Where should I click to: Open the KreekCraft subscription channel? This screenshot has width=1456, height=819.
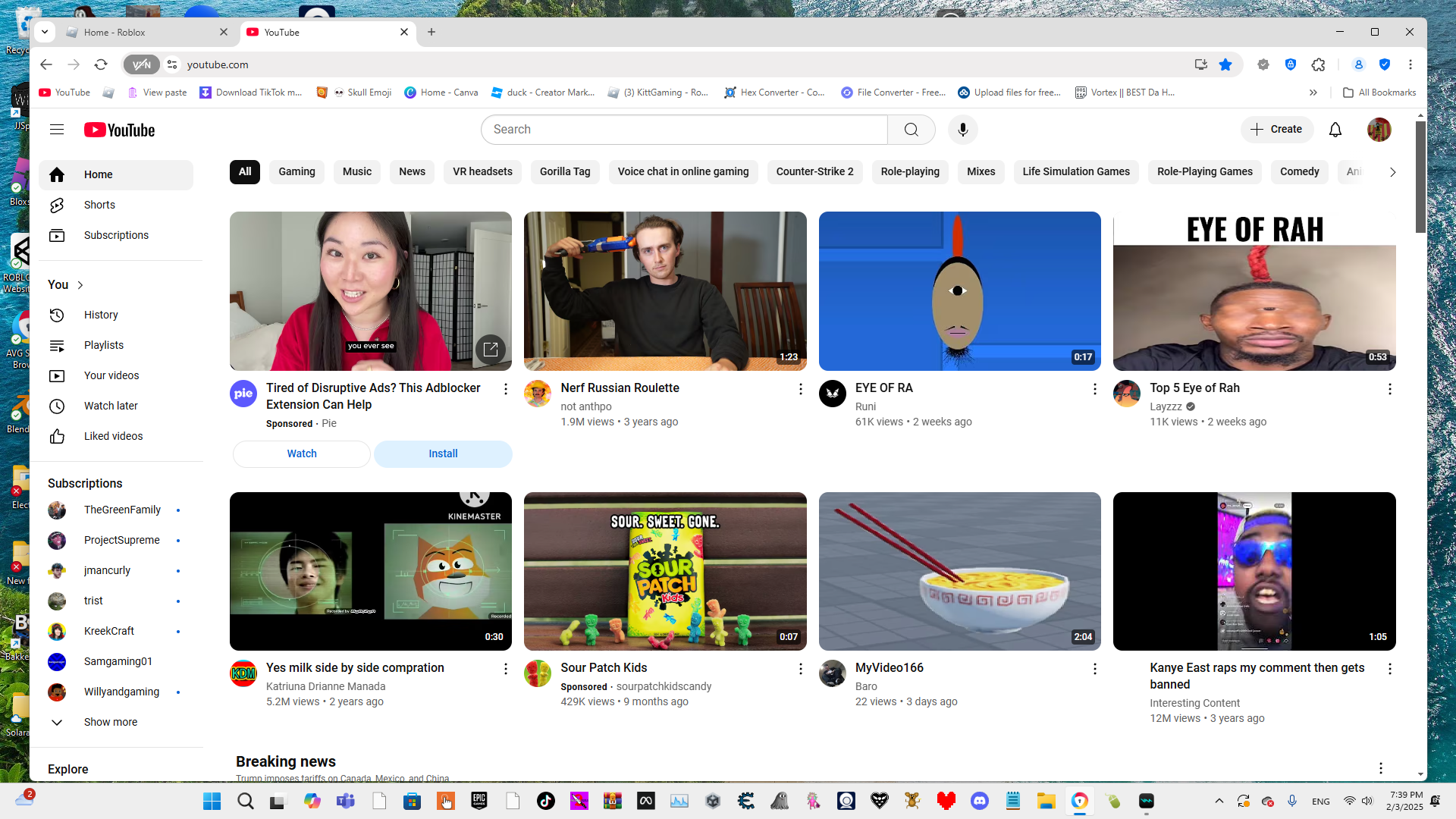pyautogui.click(x=116, y=631)
